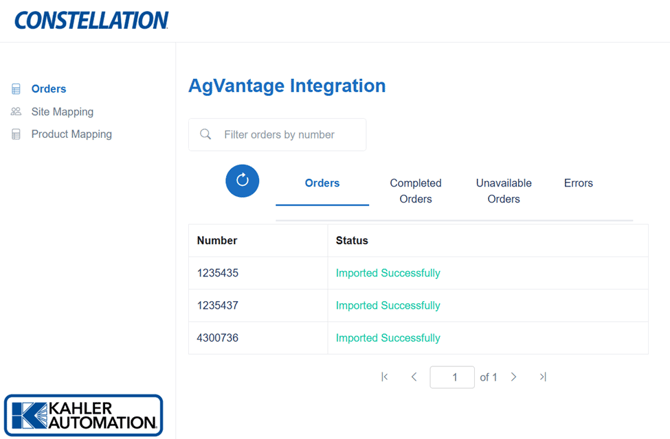The width and height of the screenshot is (670, 439).
Task: Click the magnifier icon in the search box
Action: pyautogui.click(x=206, y=135)
